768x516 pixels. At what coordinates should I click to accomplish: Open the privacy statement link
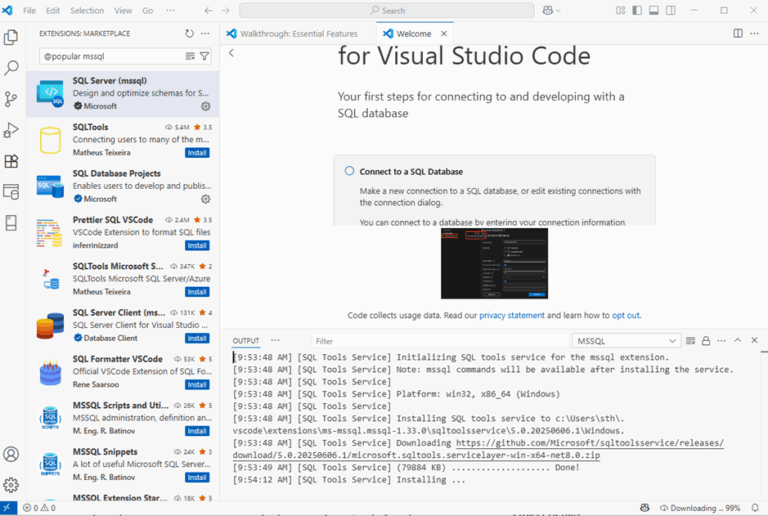[511, 315]
